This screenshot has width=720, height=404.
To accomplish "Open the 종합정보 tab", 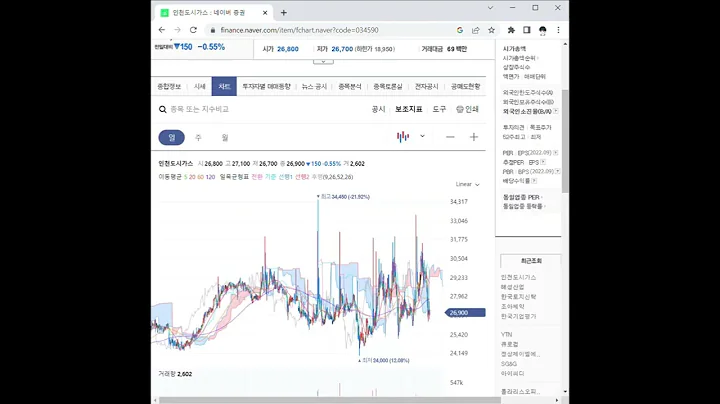I will [x=169, y=86].
